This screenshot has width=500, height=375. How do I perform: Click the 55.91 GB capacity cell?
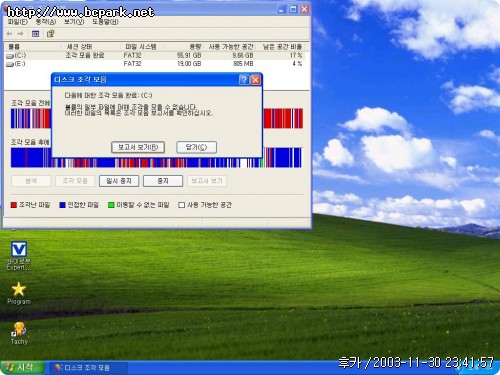pos(189,55)
